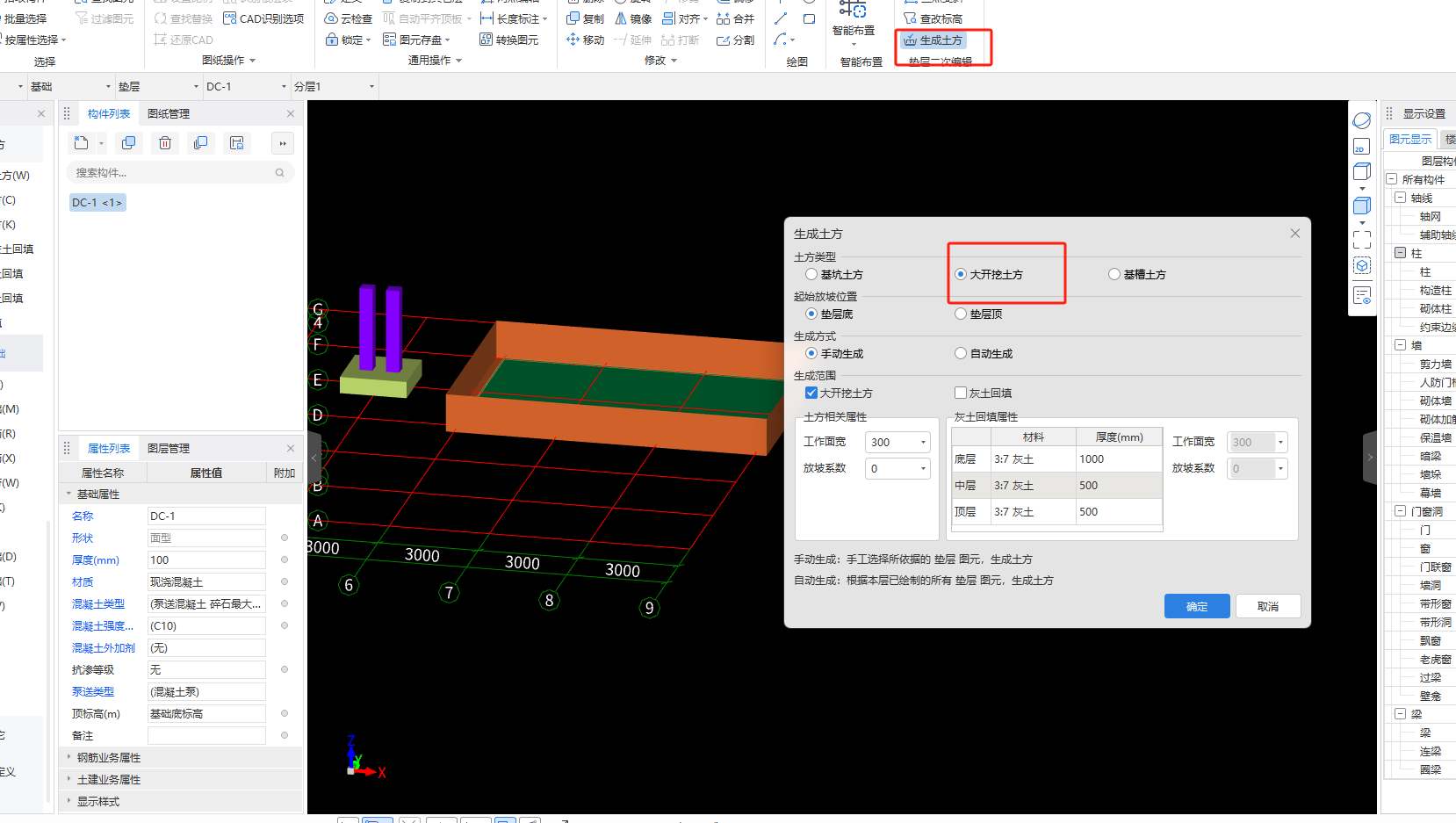Click the rectangle draw tool icon
The image size is (1456, 823).
pos(810,18)
